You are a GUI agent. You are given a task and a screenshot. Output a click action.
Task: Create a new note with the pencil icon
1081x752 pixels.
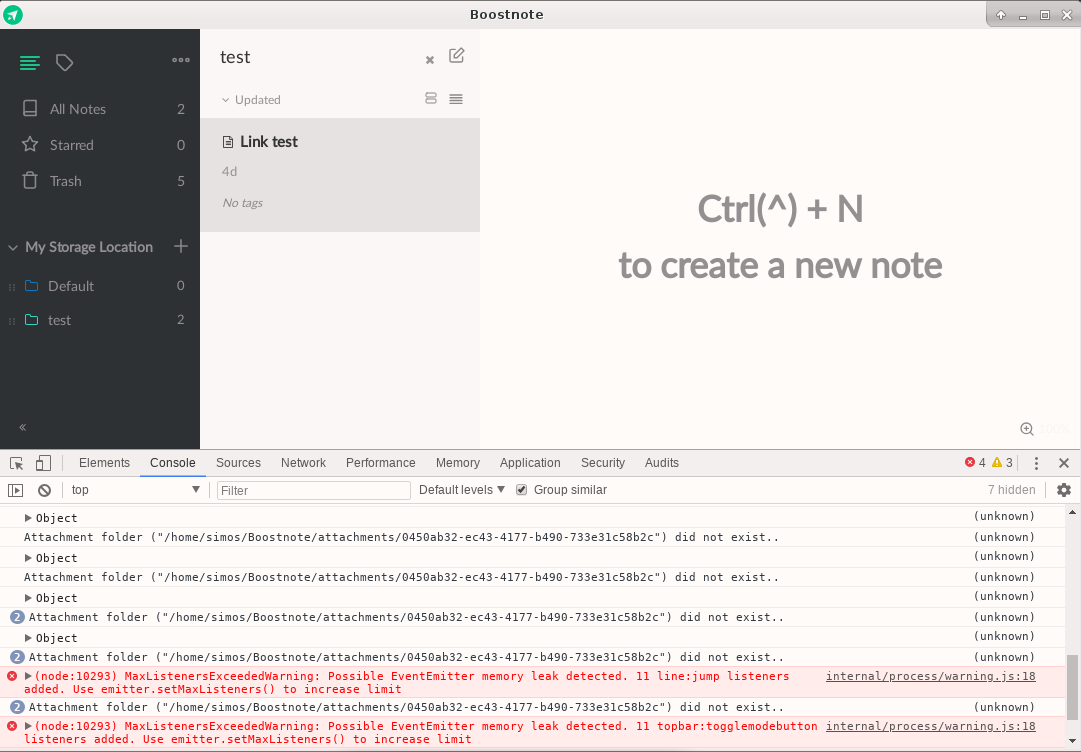coord(456,56)
